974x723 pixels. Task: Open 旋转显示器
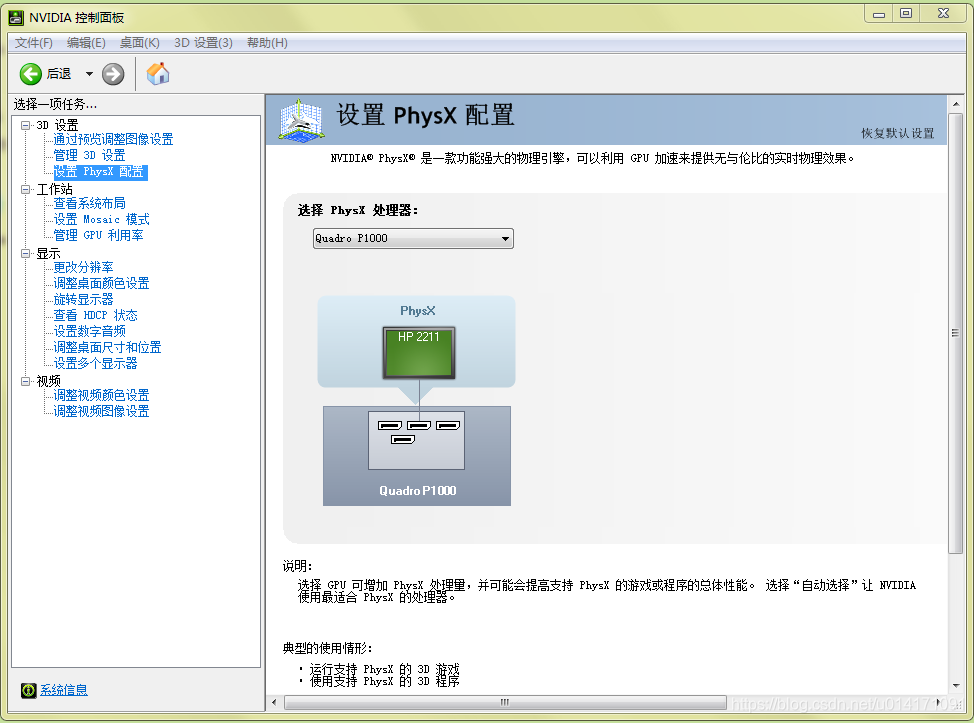[83, 299]
